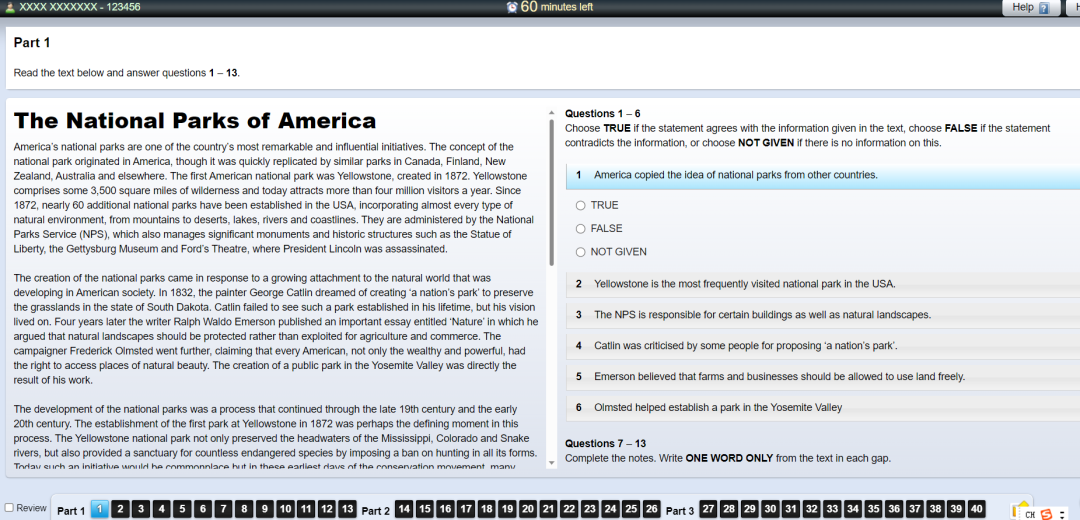Expand question 2 about Yellowstone visits
The height and width of the screenshot is (520, 1080).
click(x=822, y=284)
